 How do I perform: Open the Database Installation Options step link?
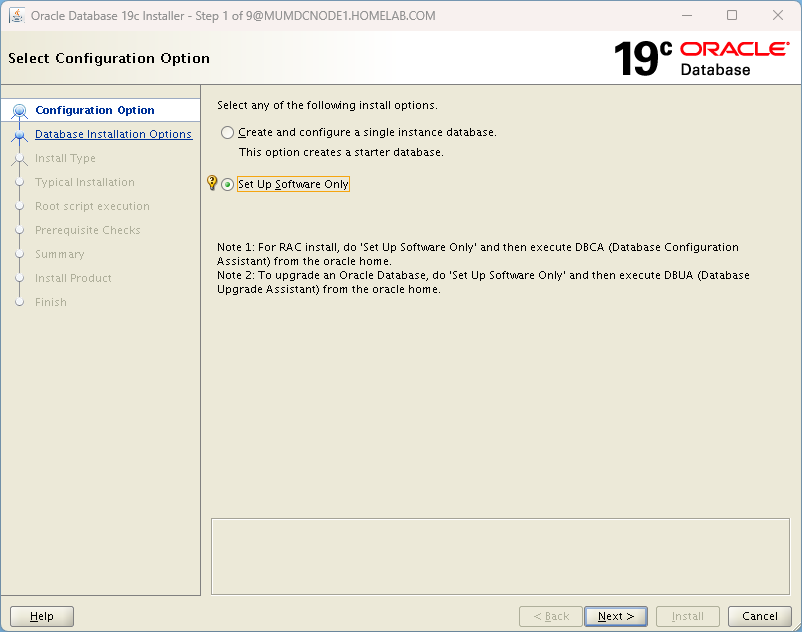(x=113, y=135)
